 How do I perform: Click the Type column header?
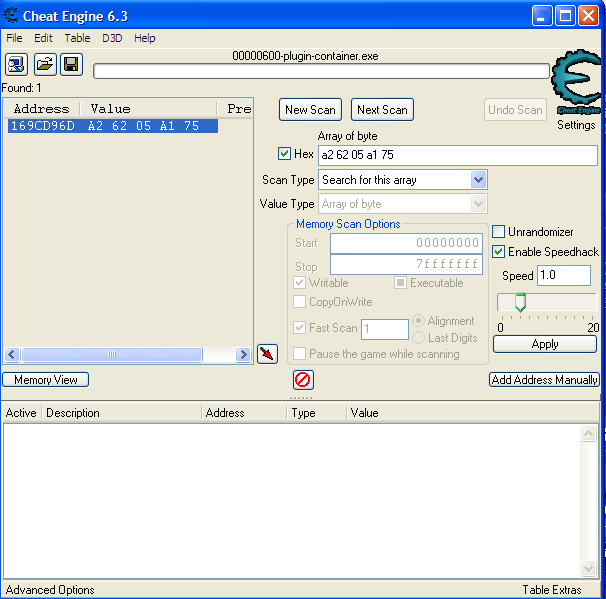(x=316, y=413)
